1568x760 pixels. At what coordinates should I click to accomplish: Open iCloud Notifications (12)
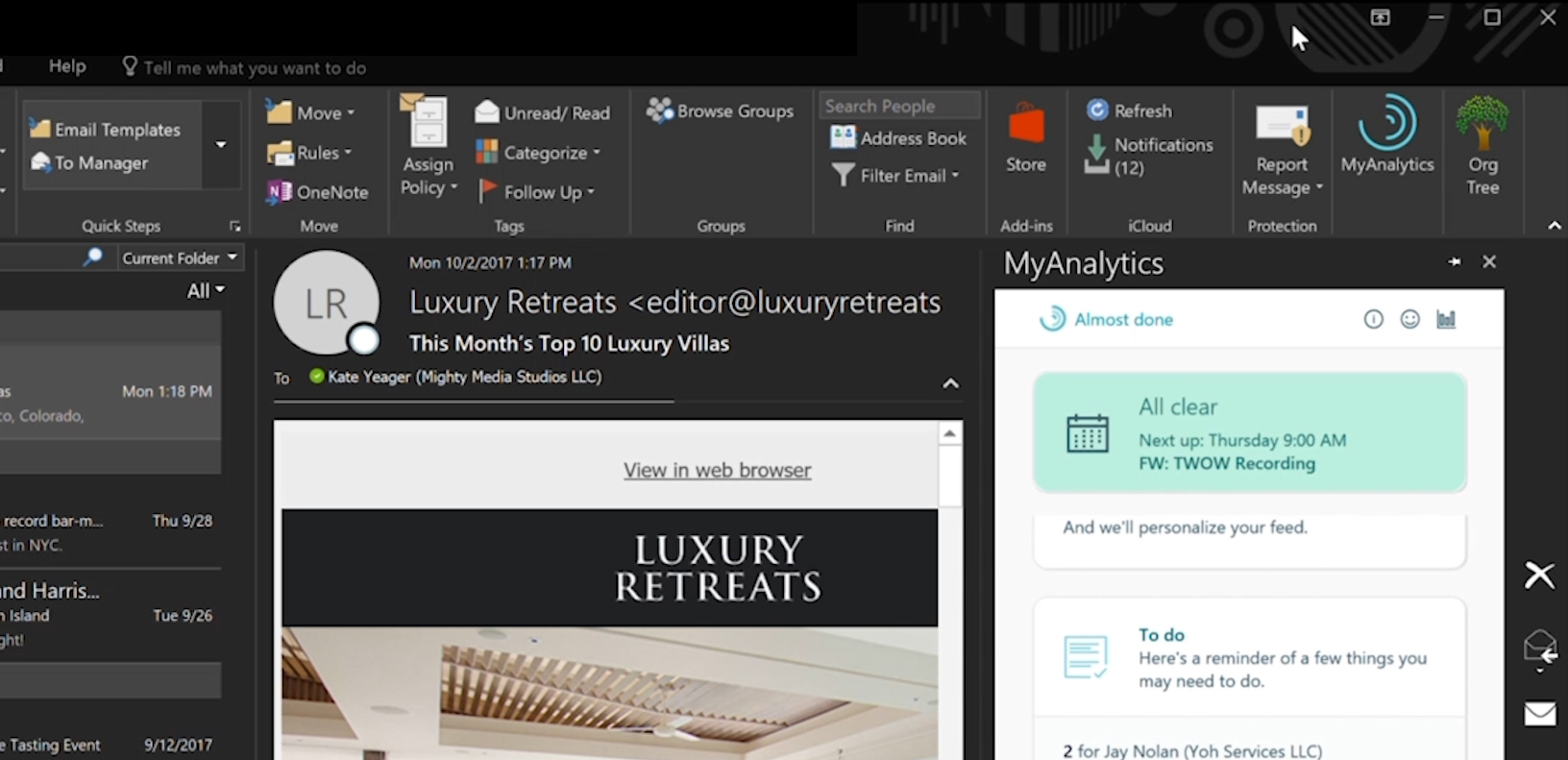tap(1149, 156)
